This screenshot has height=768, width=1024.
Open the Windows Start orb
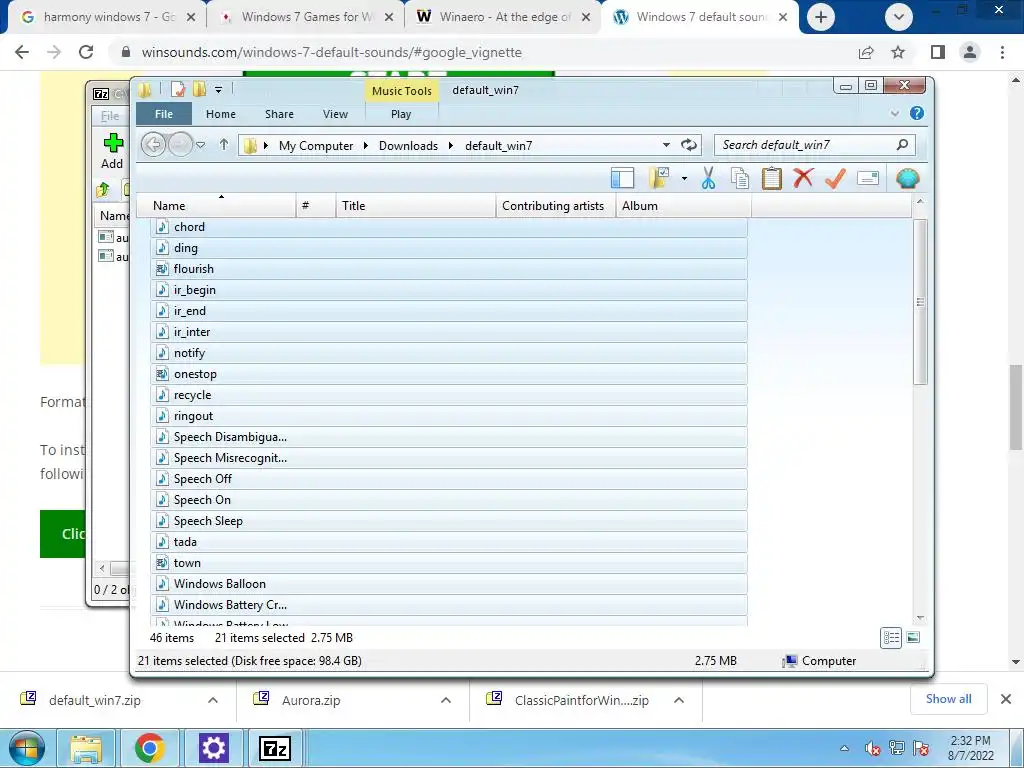point(27,748)
